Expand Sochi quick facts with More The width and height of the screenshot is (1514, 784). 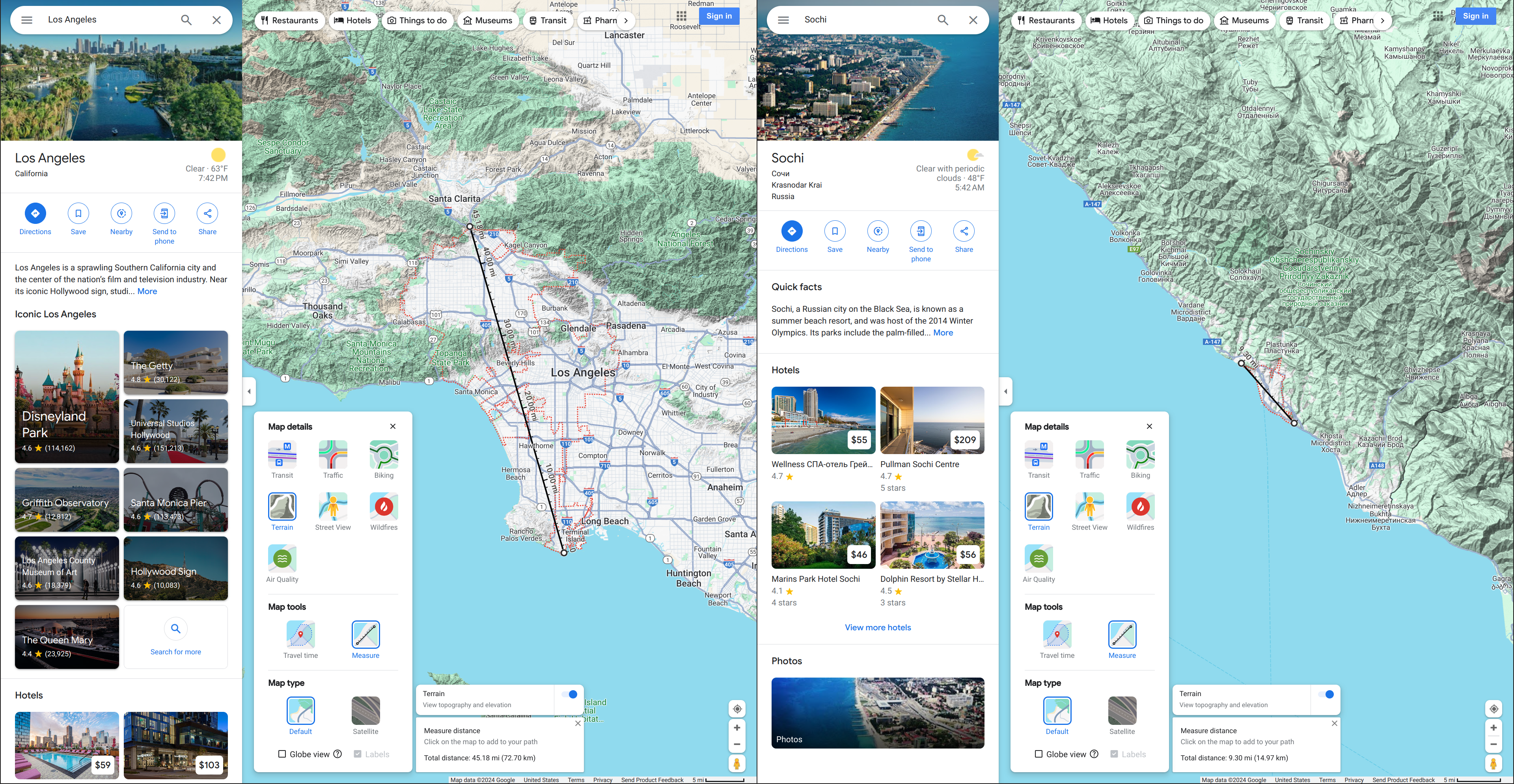tap(943, 333)
